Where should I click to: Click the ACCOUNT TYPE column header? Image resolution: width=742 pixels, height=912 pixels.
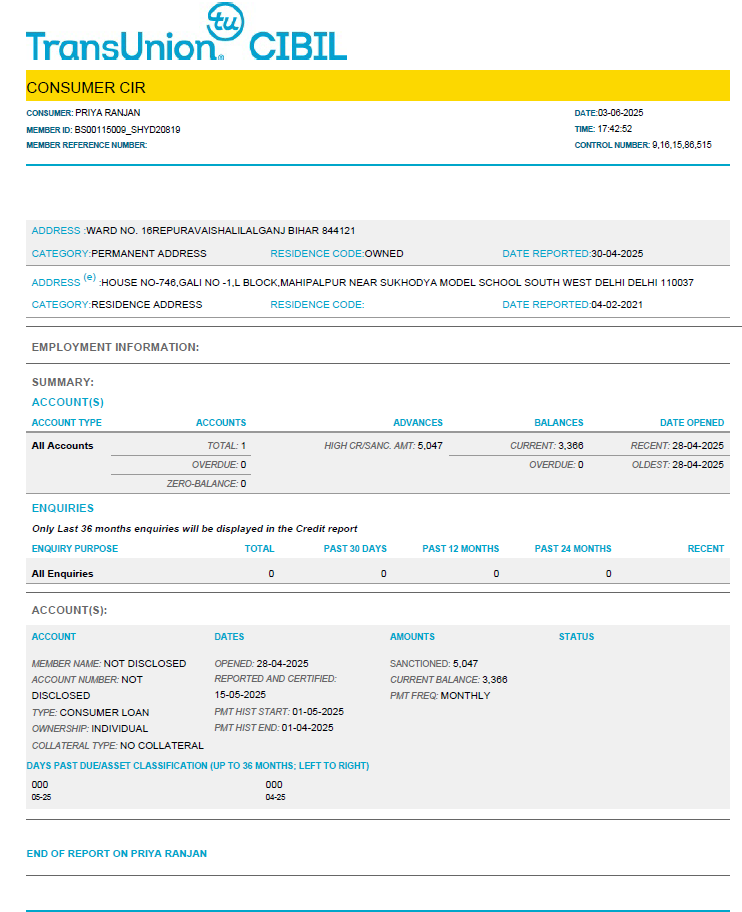(x=66, y=423)
